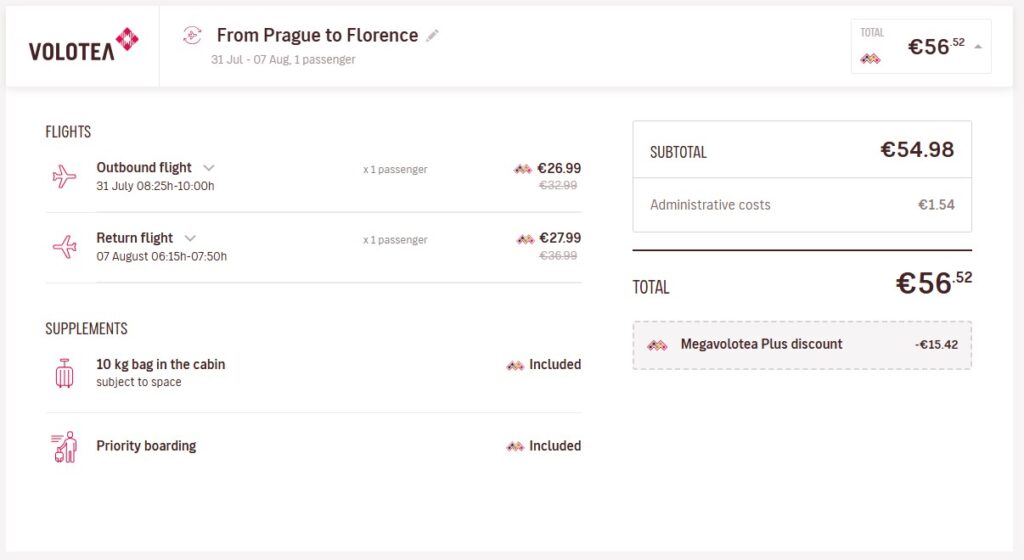Click the Megavolotea Plus discount banner
The width and height of the screenshot is (1024, 560).
801,345
